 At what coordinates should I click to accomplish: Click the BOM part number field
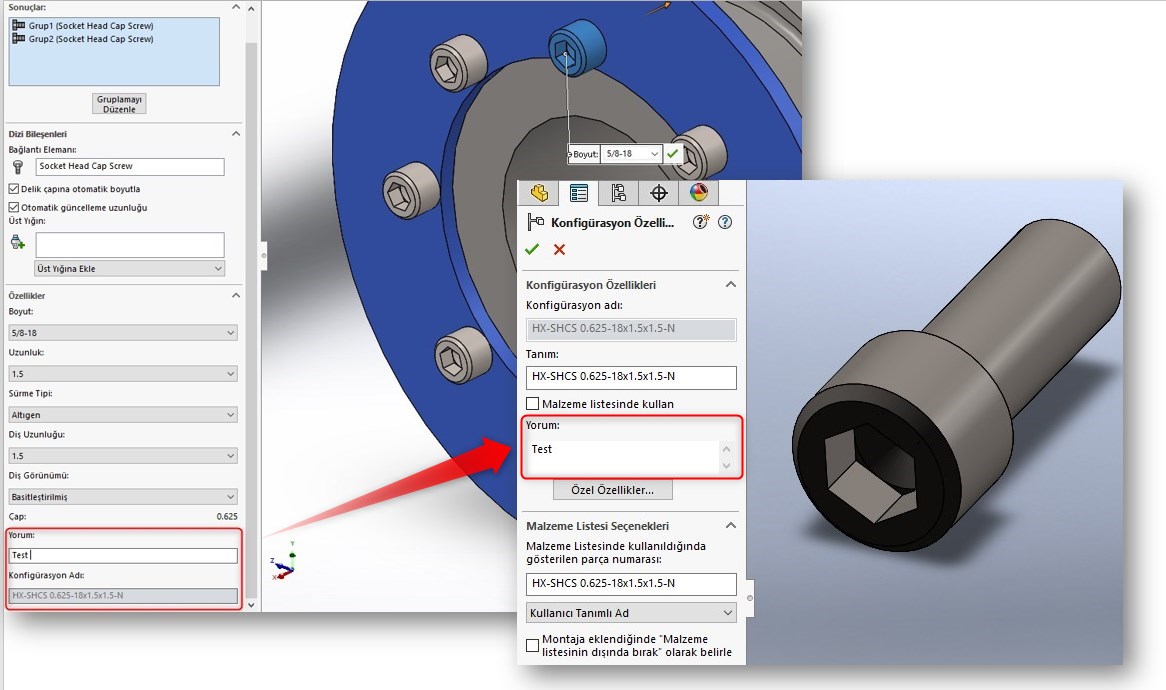(x=631, y=584)
